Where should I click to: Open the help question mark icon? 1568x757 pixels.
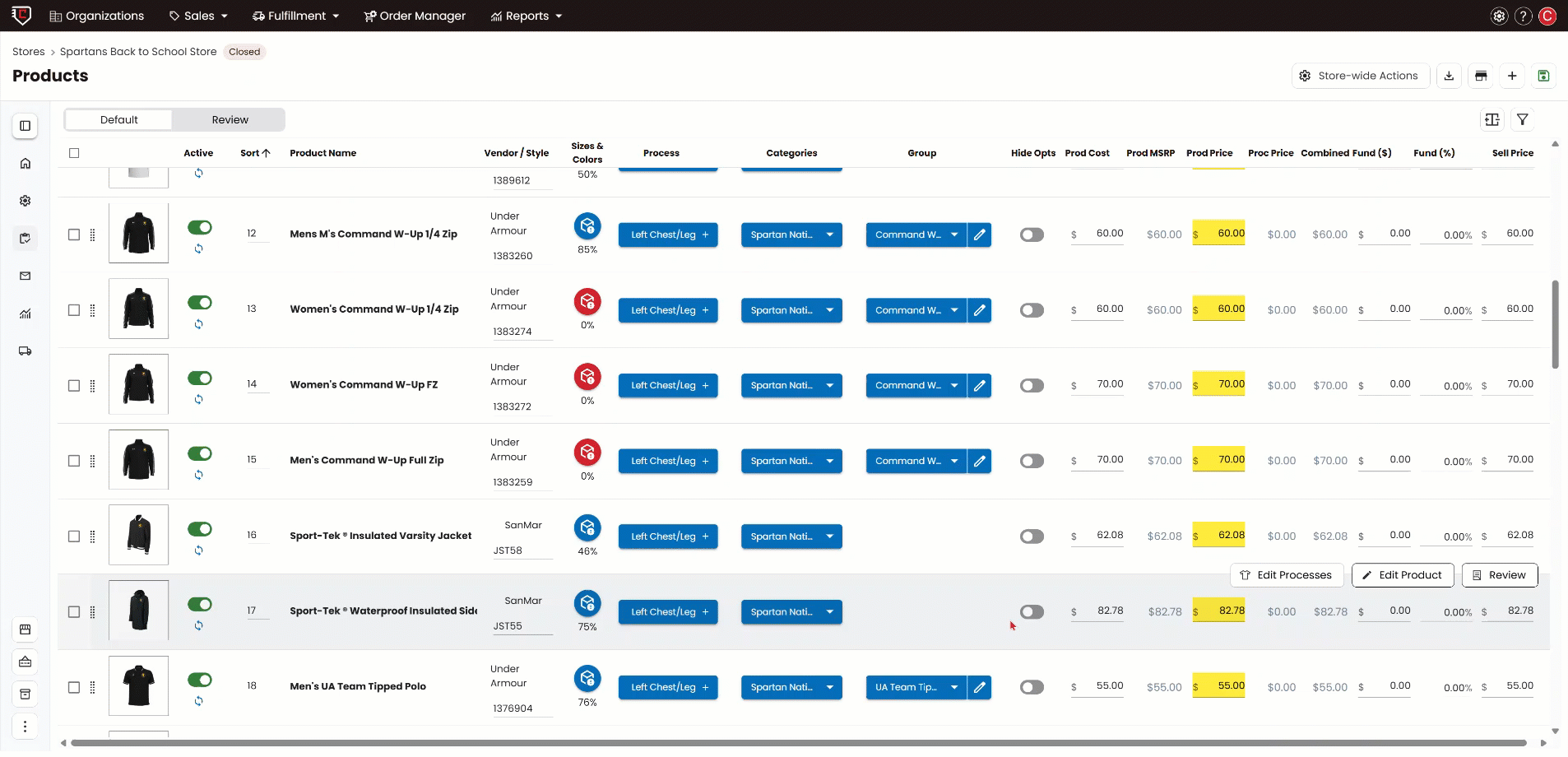click(1524, 16)
